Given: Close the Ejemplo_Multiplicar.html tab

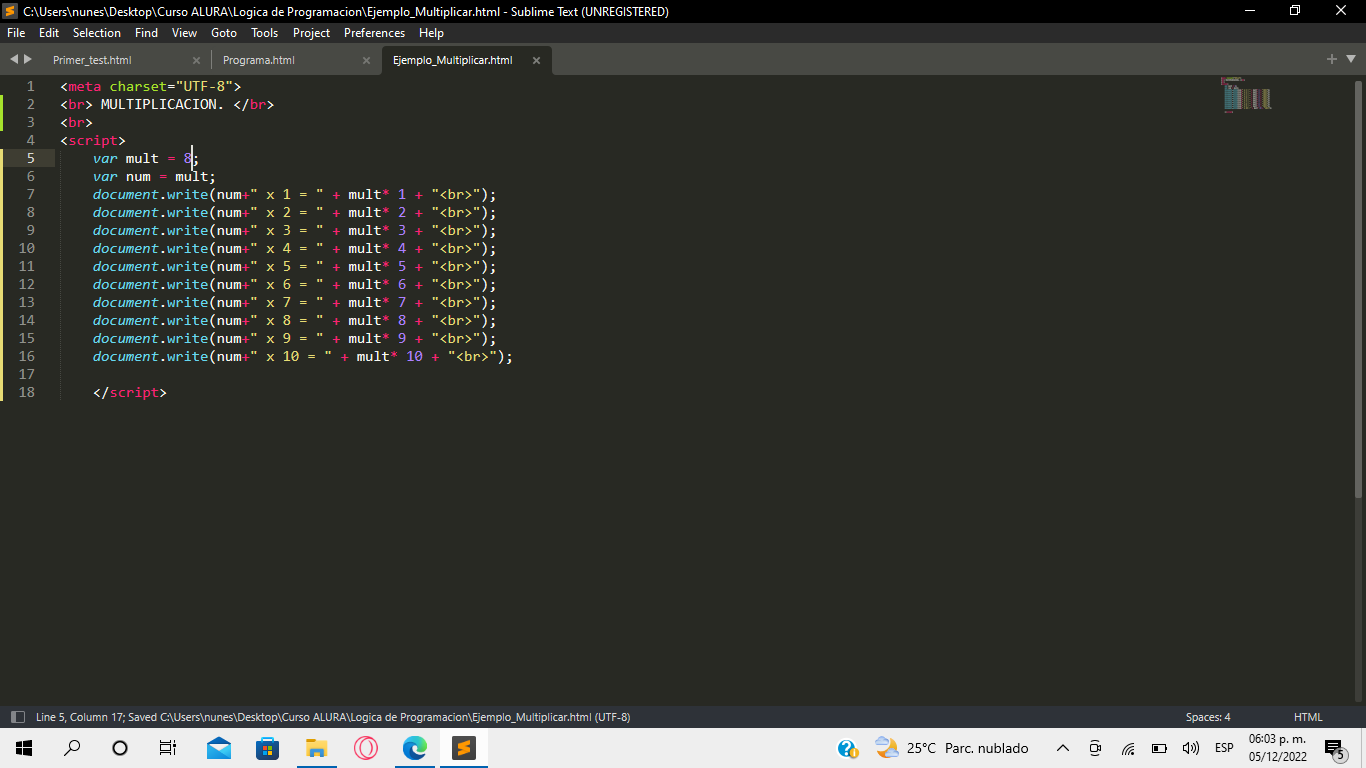Looking at the screenshot, I should pyautogui.click(x=536, y=60).
